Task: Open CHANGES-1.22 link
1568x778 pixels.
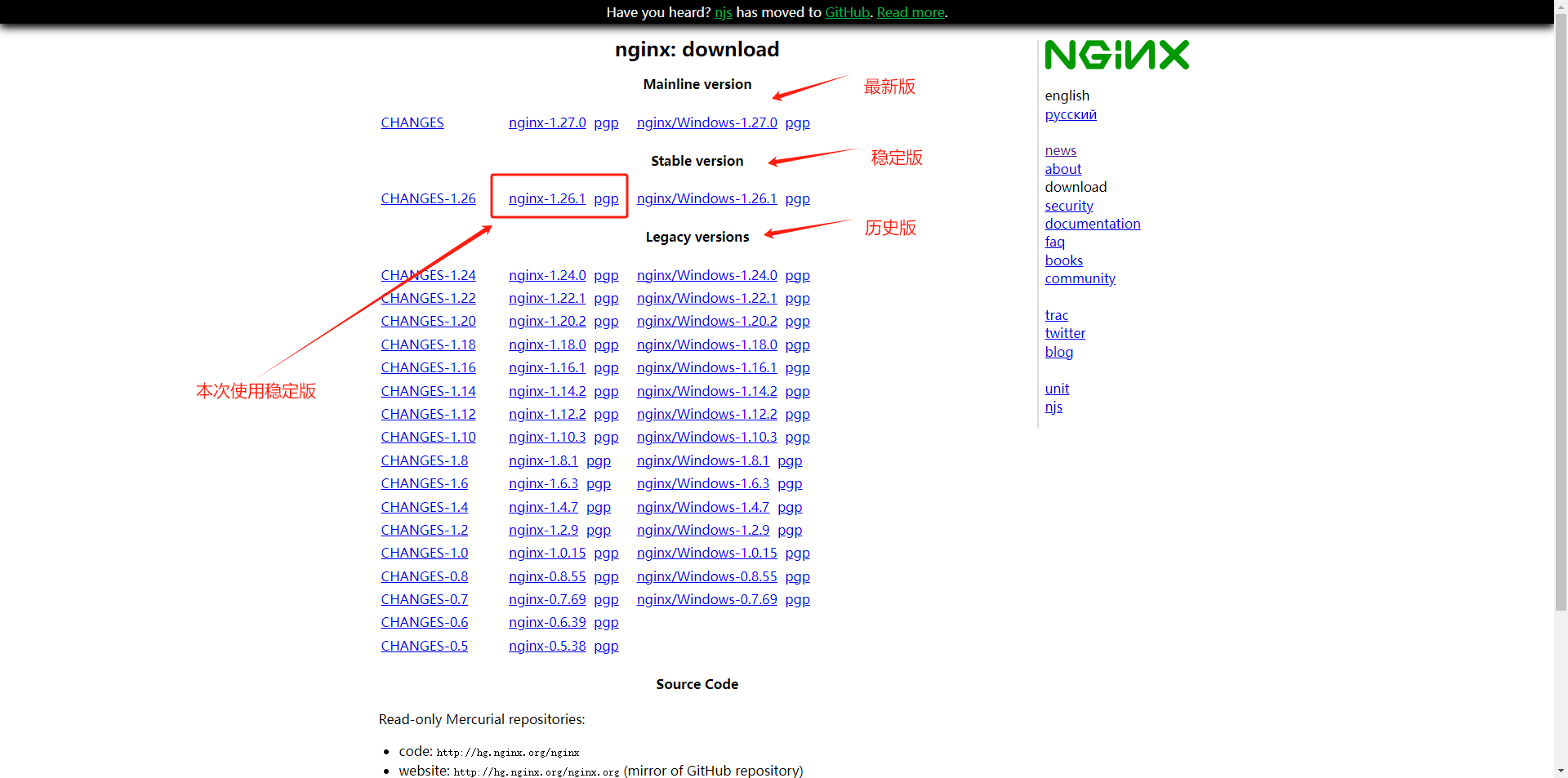Action: click(428, 298)
